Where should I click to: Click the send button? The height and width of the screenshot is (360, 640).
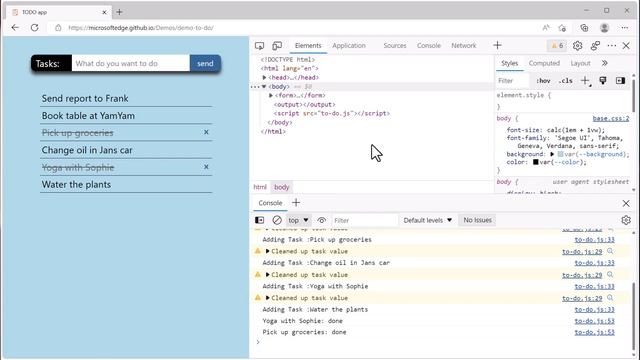[205, 64]
